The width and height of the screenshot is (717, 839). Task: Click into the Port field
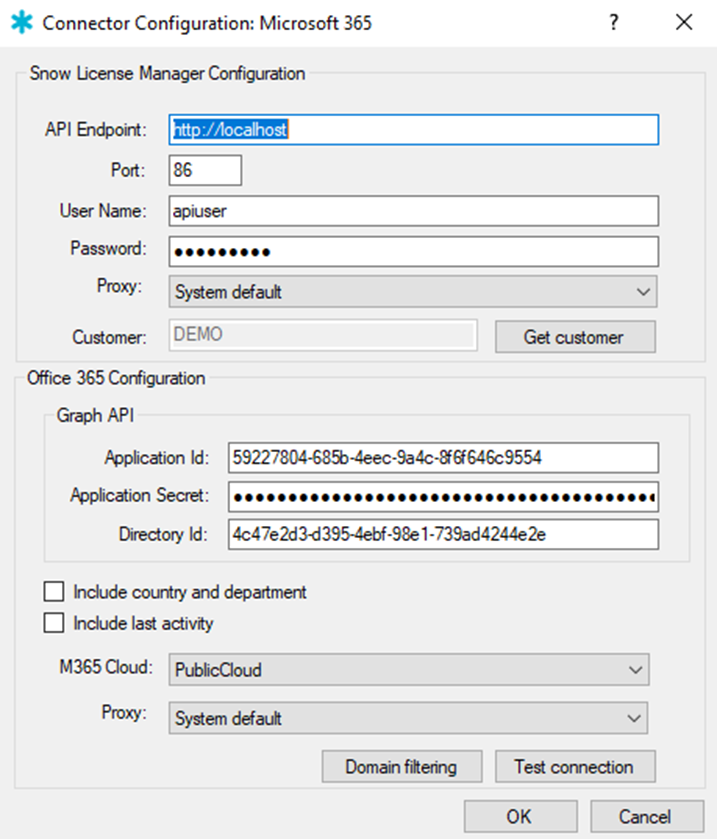(205, 170)
